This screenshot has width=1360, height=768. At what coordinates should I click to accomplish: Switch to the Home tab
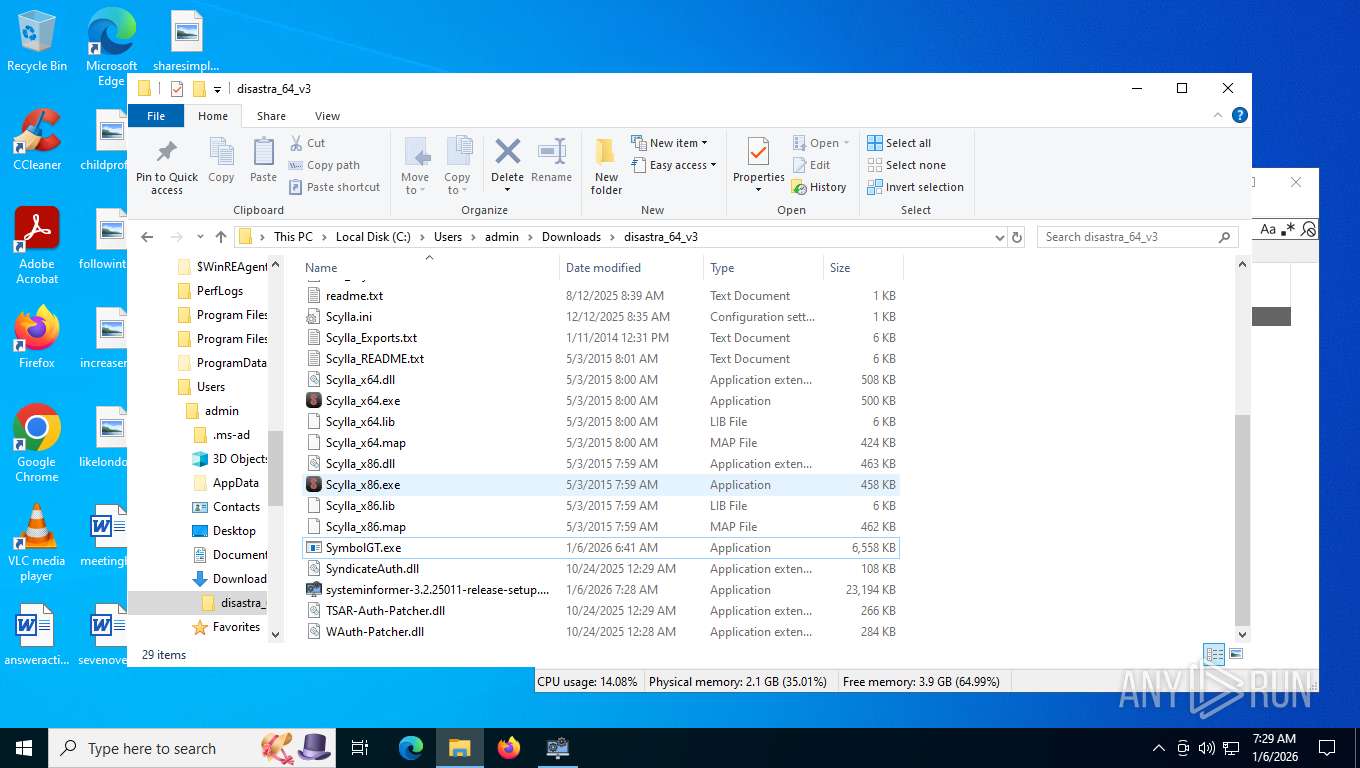click(x=213, y=116)
